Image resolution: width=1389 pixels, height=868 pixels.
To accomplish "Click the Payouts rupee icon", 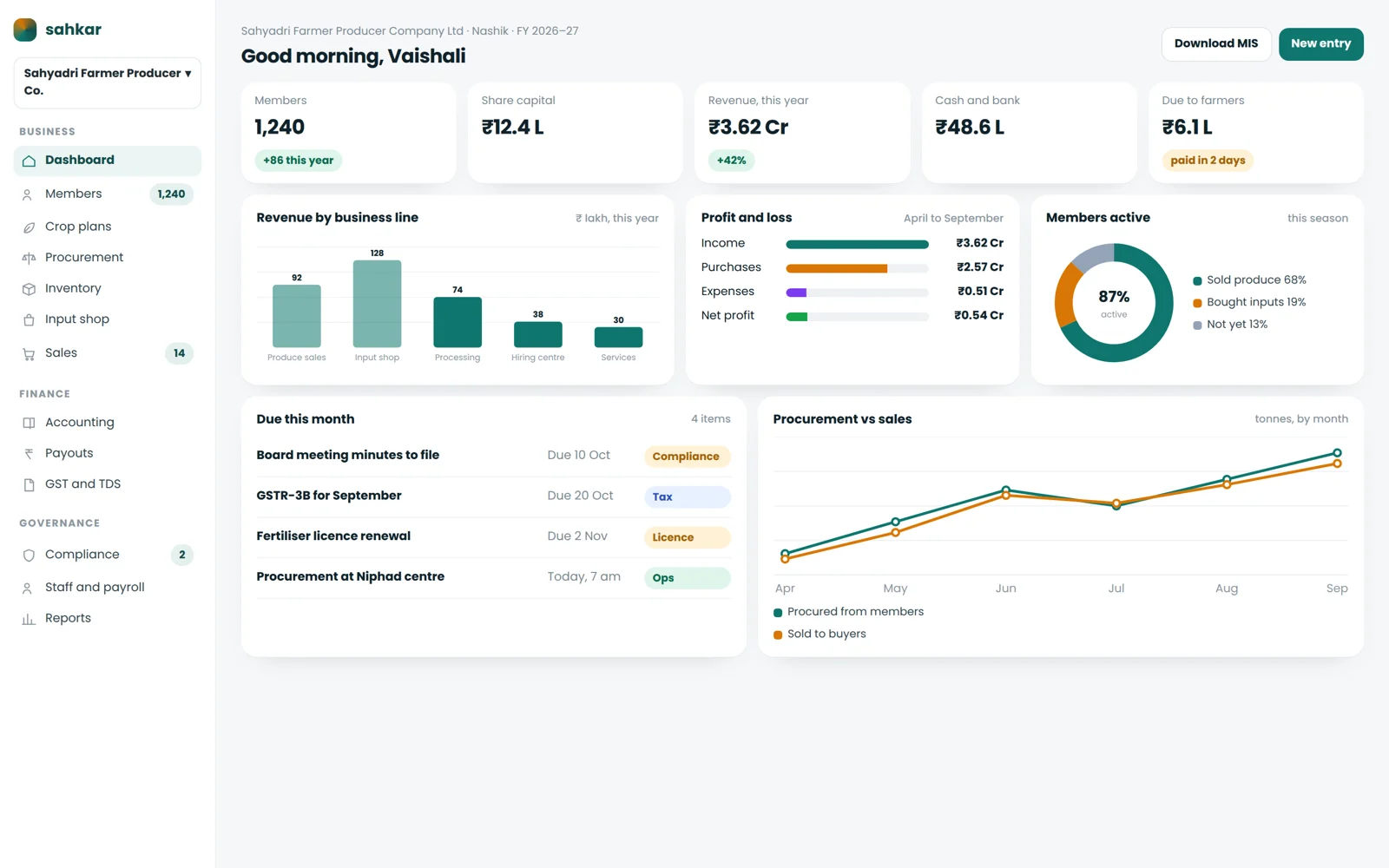I will click(x=29, y=453).
